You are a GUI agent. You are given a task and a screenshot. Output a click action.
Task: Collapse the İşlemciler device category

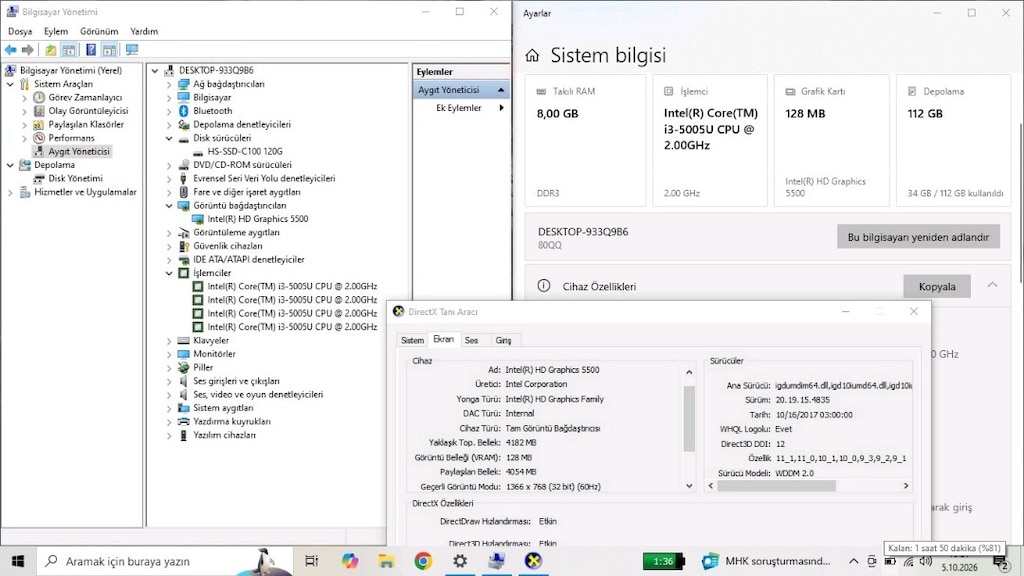(169, 273)
